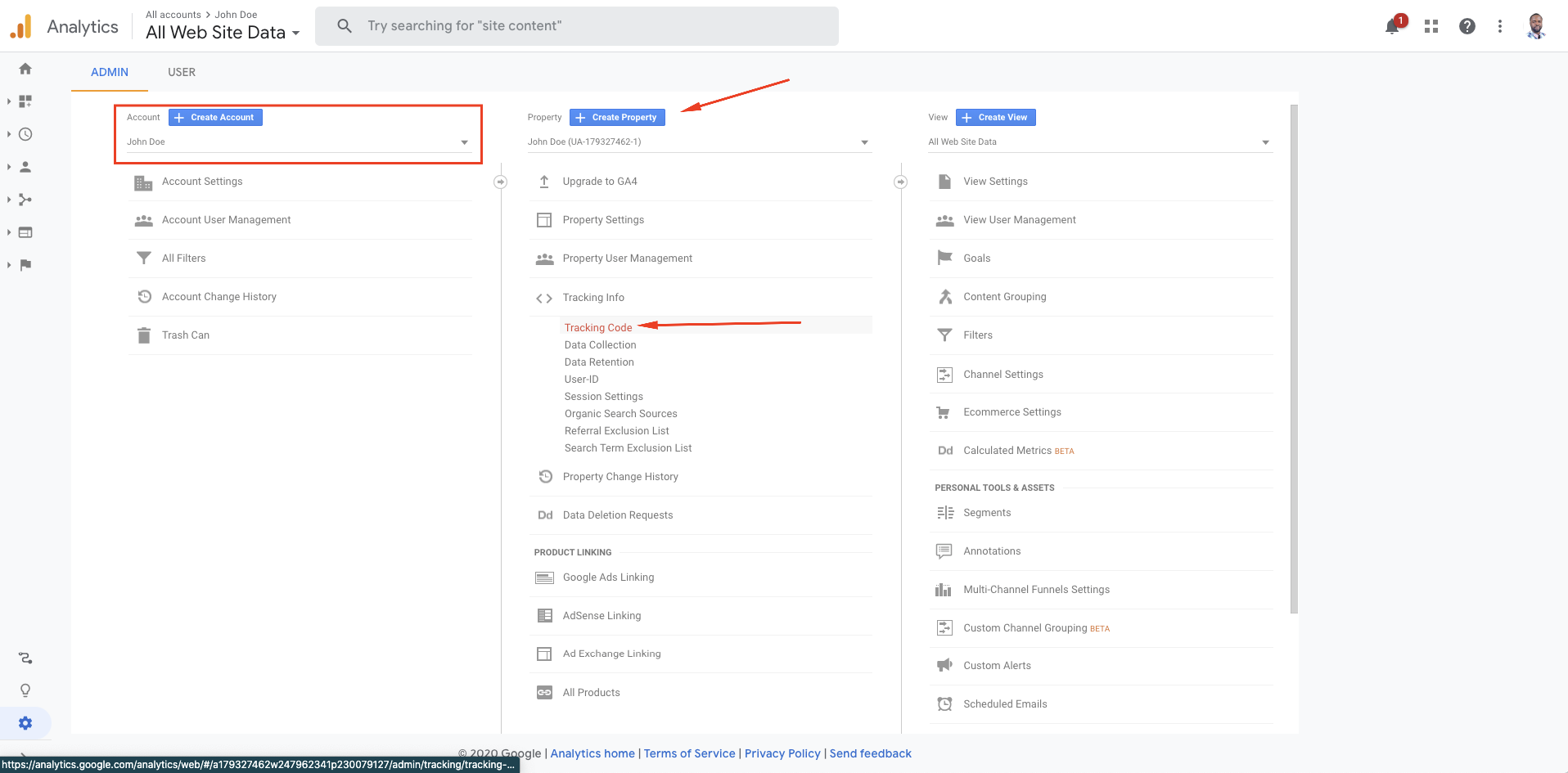Click the vertical scrollbar on the right
This screenshot has width=1568, height=773.
(x=1293, y=358)
